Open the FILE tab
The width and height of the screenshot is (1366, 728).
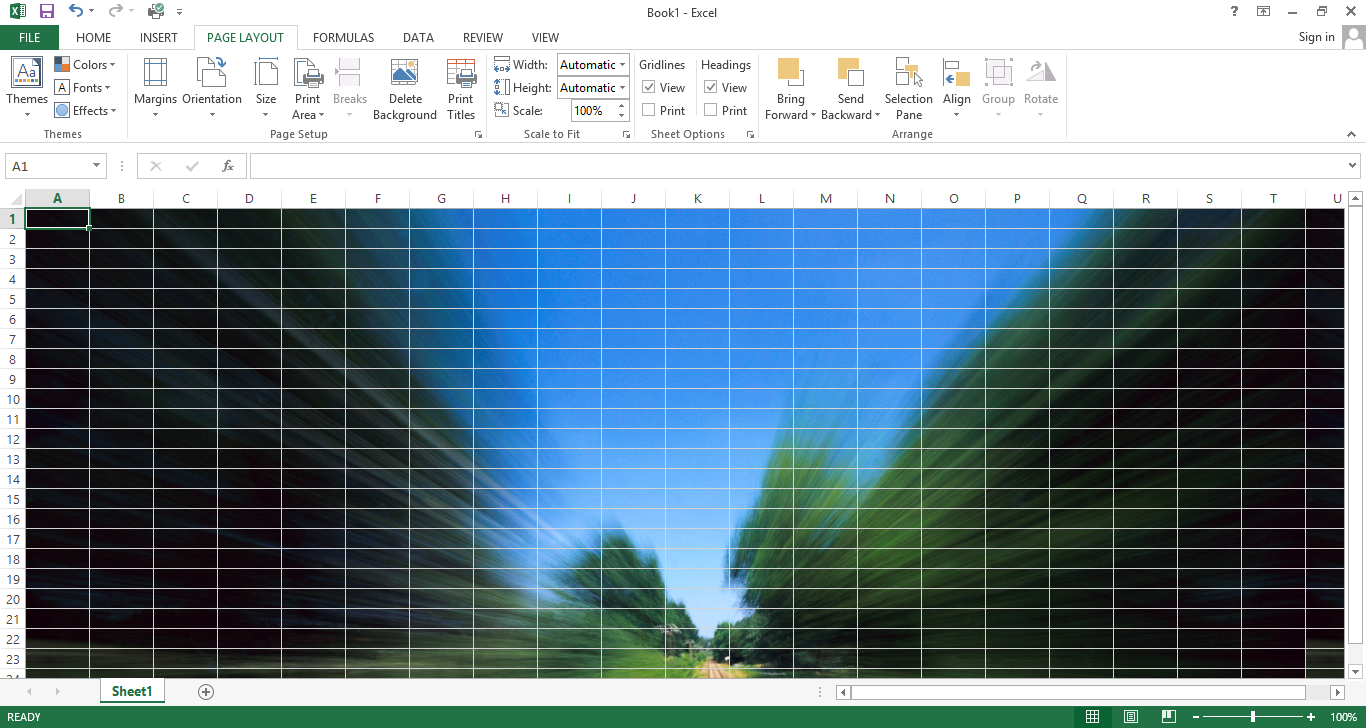[30, 38]
